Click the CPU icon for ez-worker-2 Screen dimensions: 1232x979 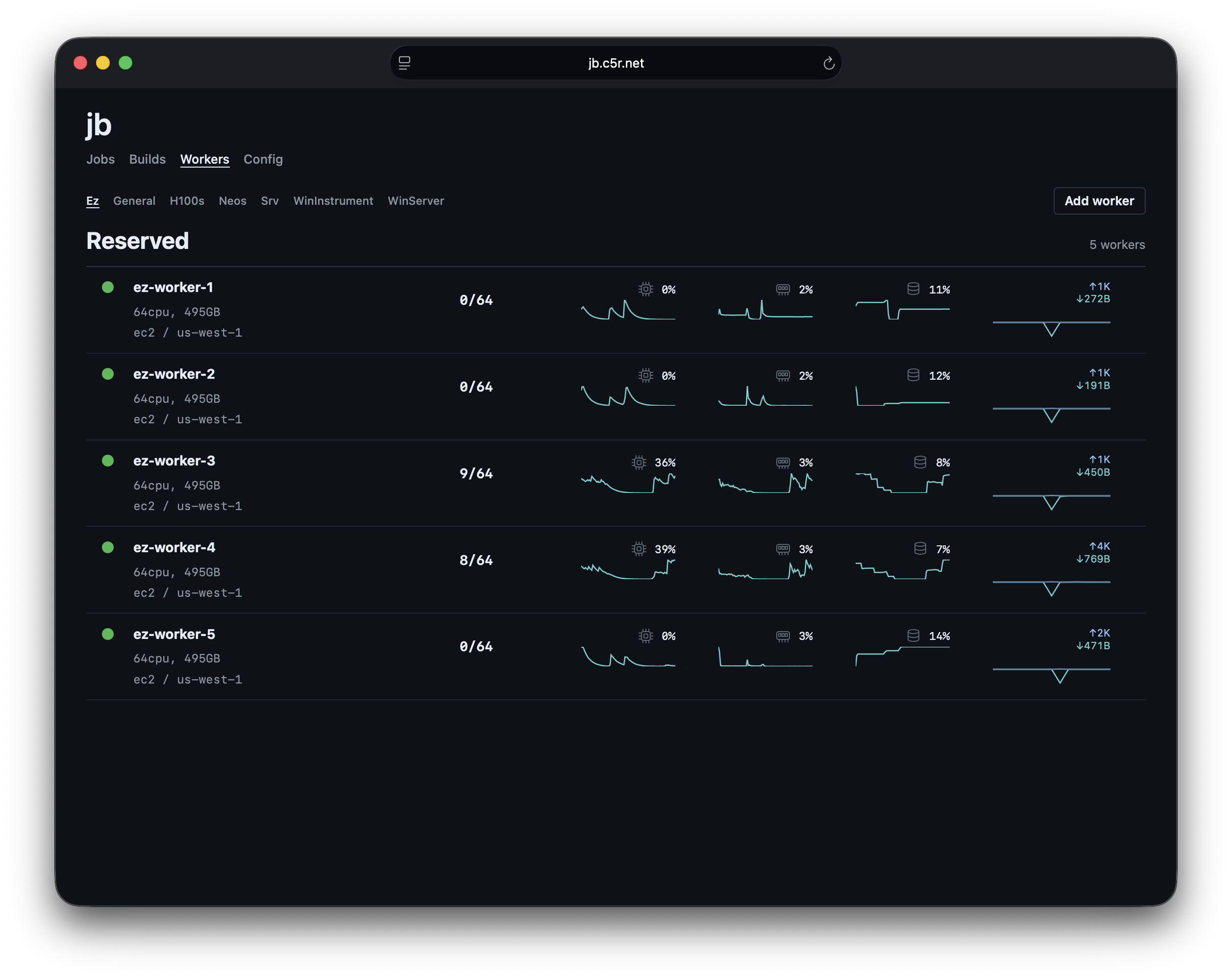tap(646, 375)
